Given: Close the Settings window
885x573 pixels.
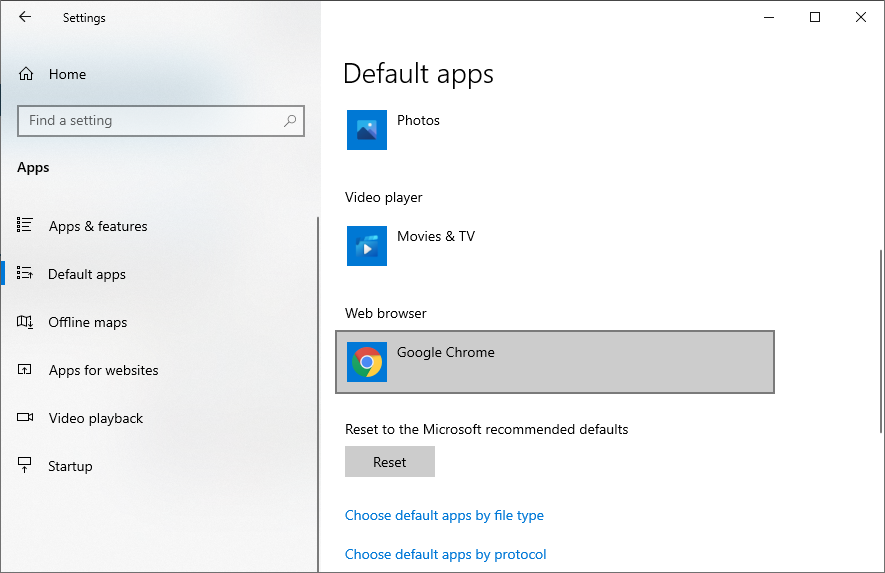Looking at the screenshot, I should [x=861, y=17].
